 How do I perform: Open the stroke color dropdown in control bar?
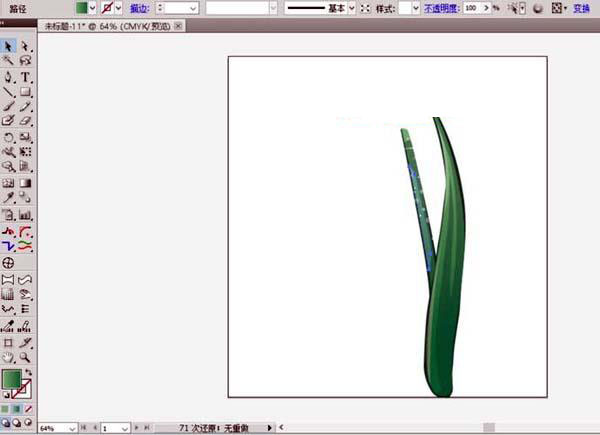(x=118, y=8)
